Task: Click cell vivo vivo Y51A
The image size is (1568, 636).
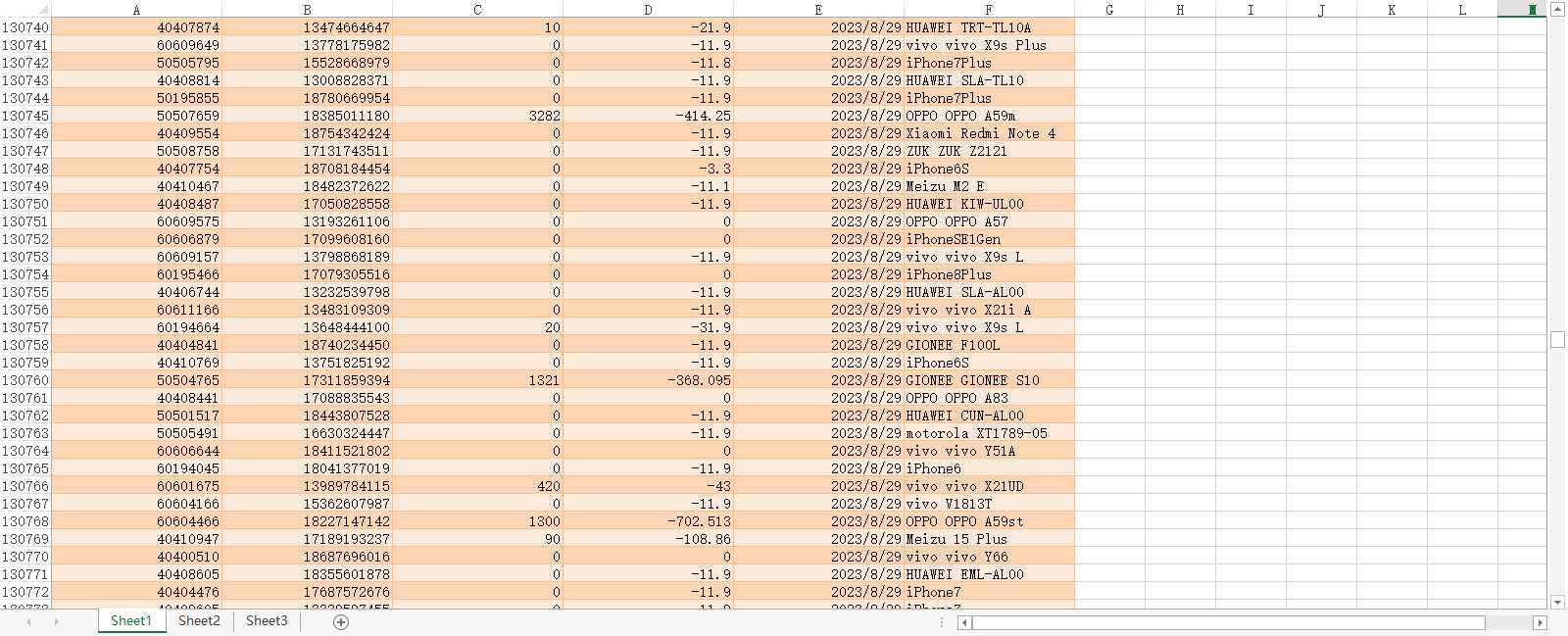Action: 989,451
